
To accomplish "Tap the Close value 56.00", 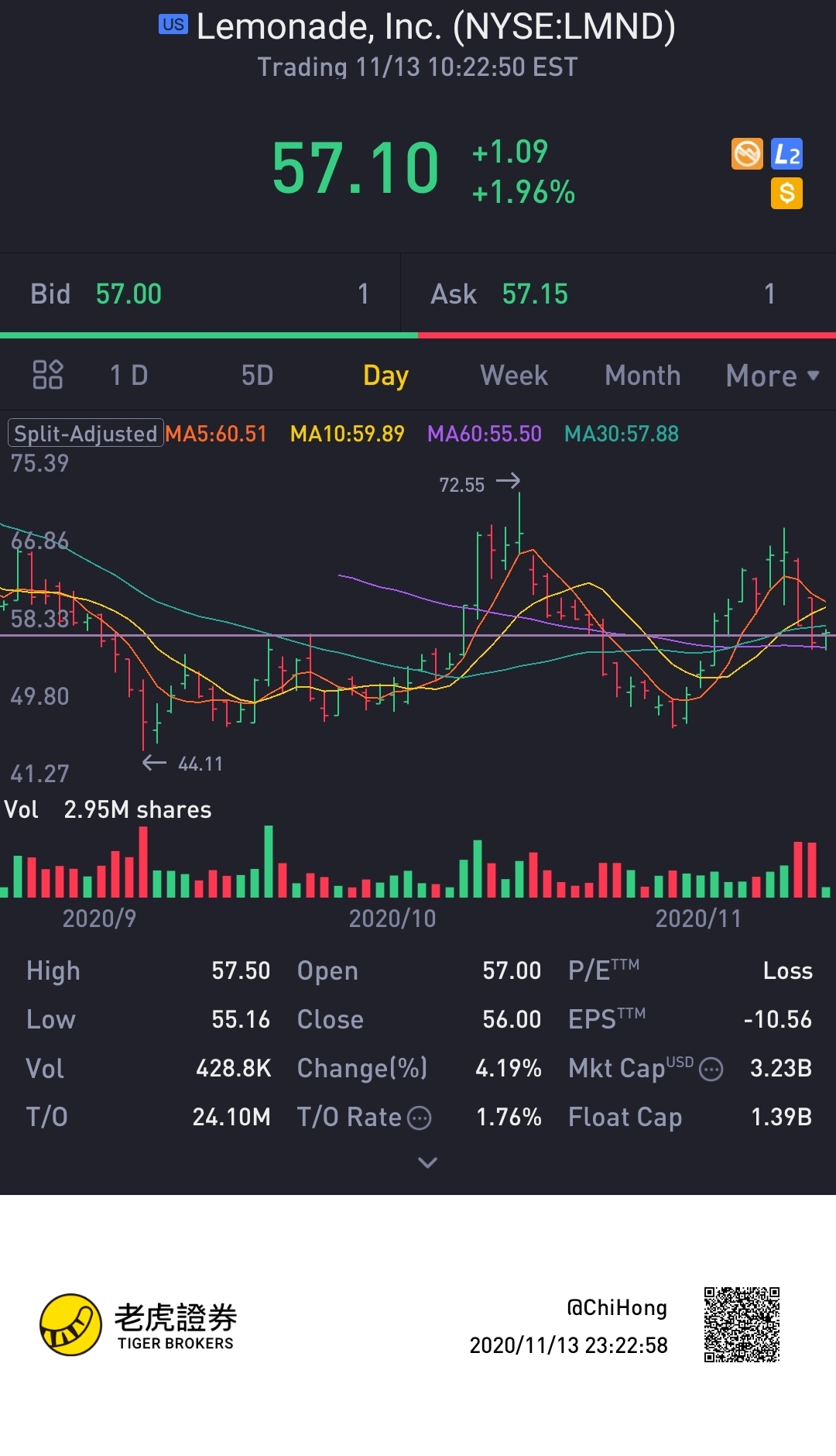I will pyautogui.click(x=512, y=1020).
